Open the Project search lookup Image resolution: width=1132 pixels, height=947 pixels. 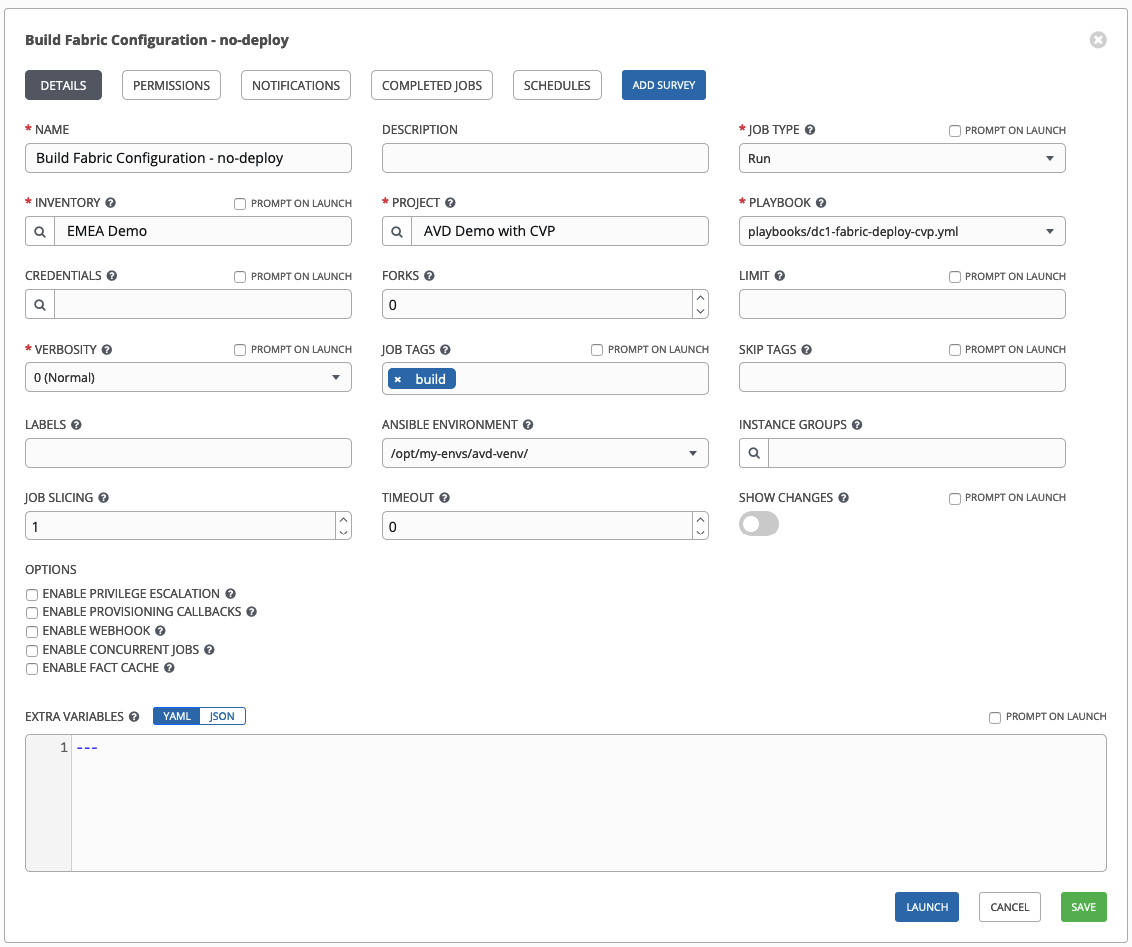tap(397, 231)
